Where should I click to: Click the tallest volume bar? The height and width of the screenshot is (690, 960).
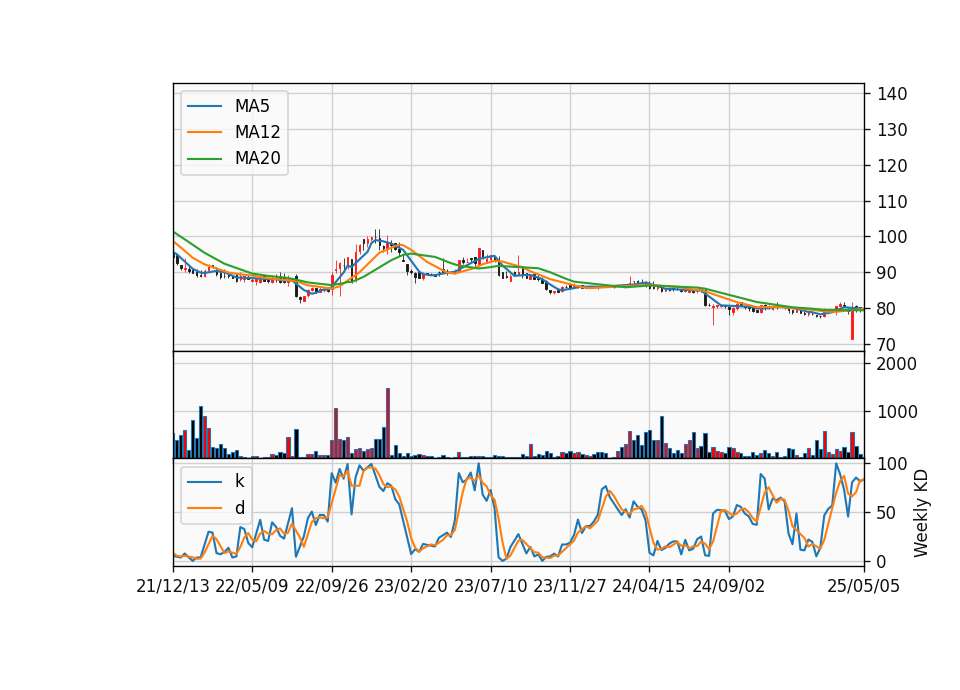tap(388, 423)
